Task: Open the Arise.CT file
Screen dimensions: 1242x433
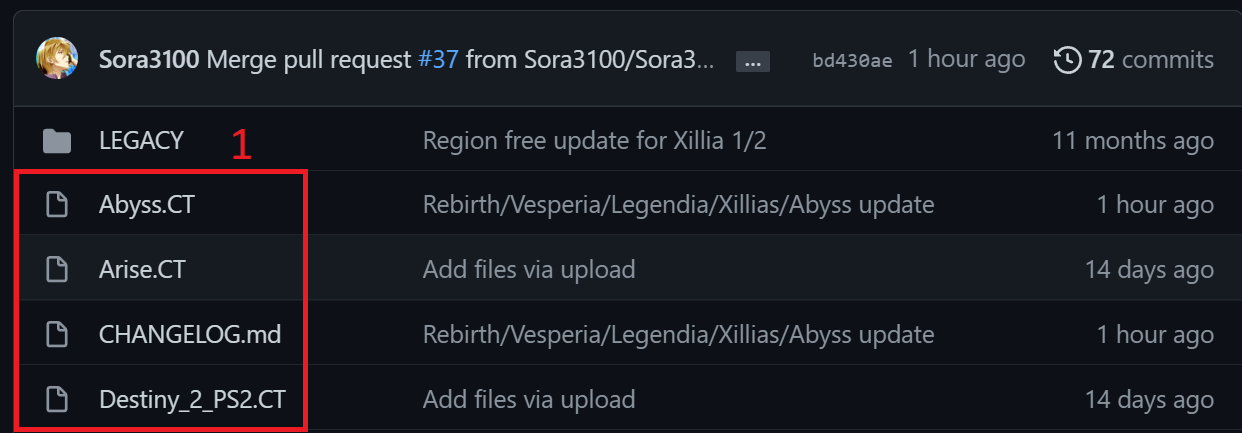Action: pyautogui.click(x=142, y=269)
